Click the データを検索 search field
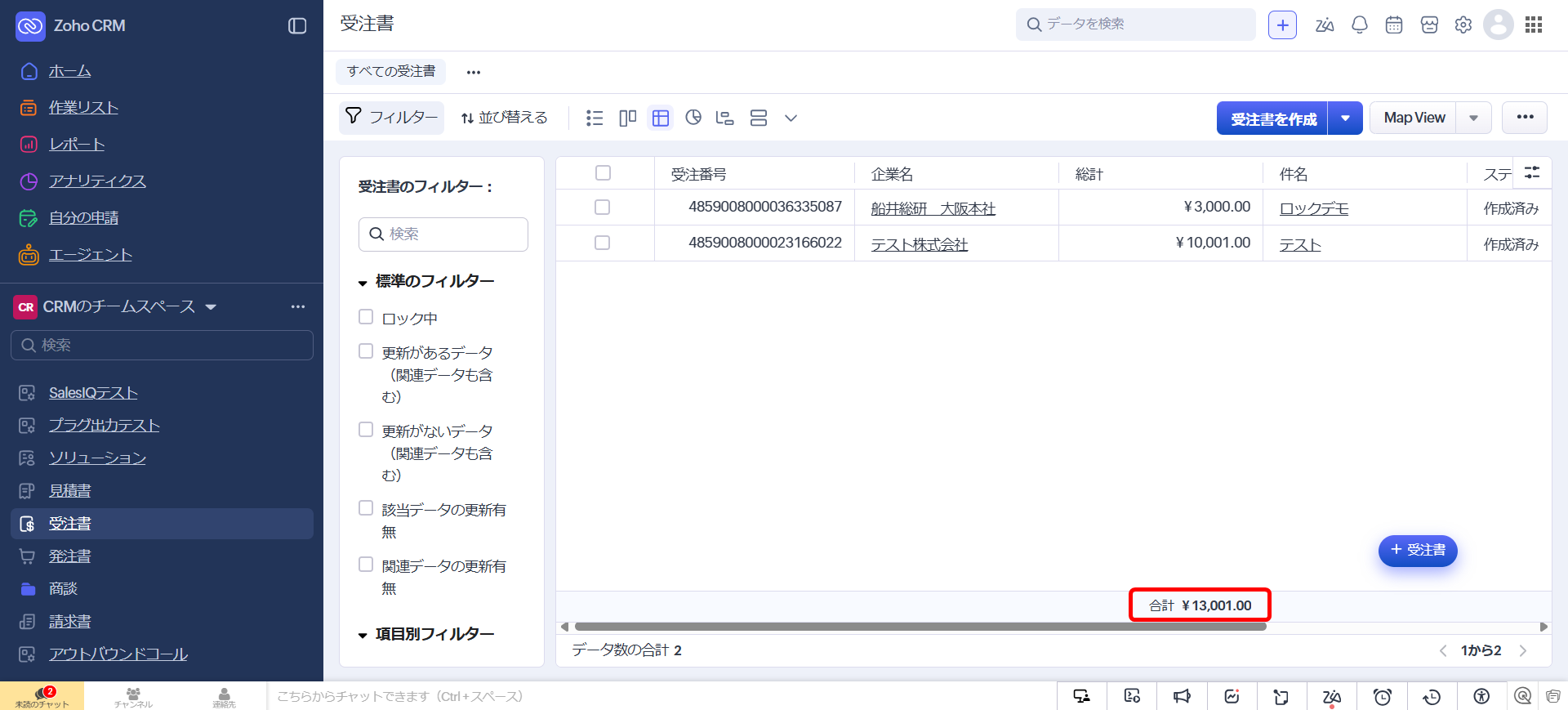1568x710 pixels. point(1136,25)
